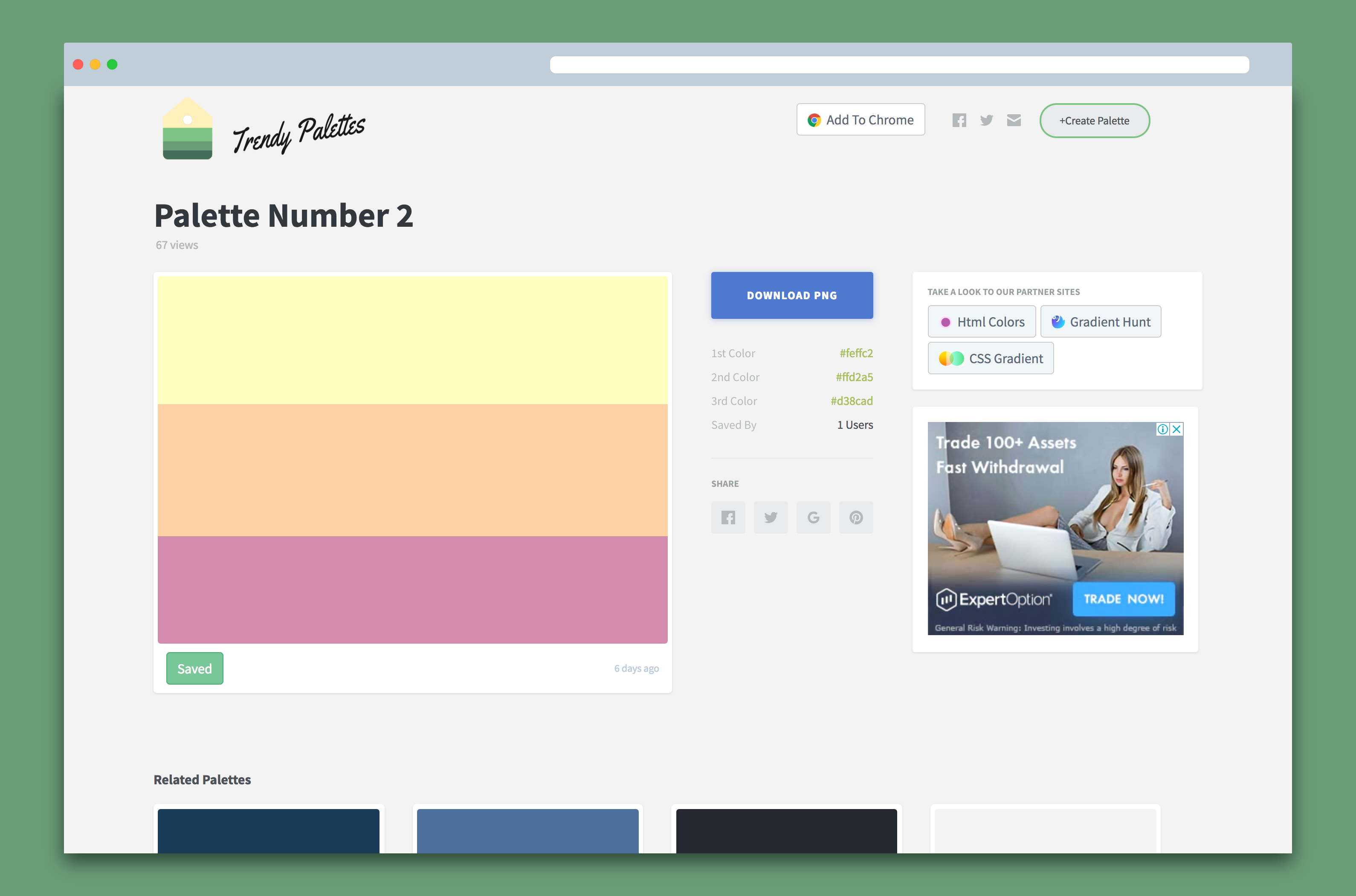1356x896 pixels.
Task: Open the #feffc2 color link
Action: (x=856, y=353)
